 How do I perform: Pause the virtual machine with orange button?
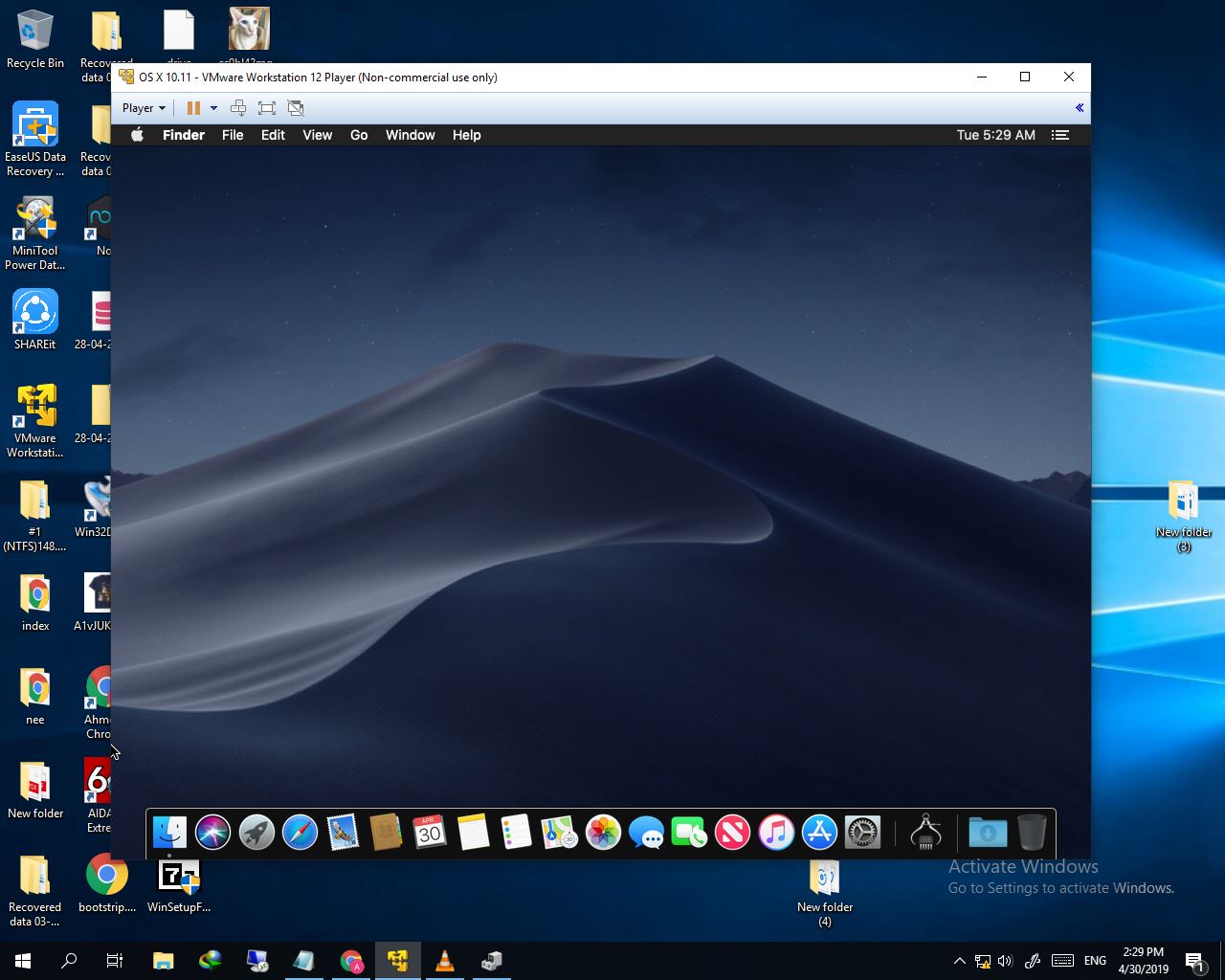click(x=193, y=108)
